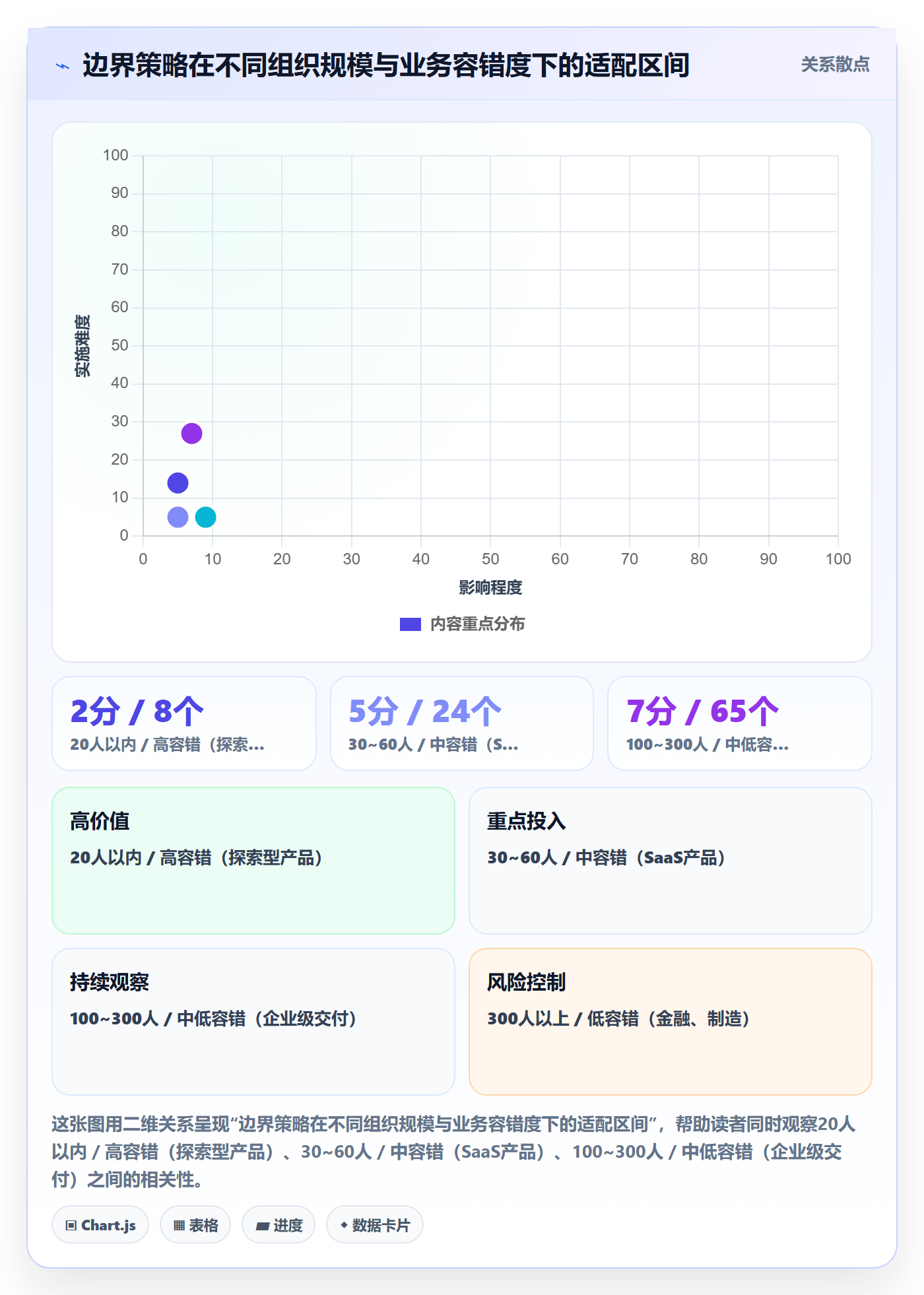This screenshot has height=1295, width=924.
Task: Click the 高价值 card heading
Action: point(100,822)
